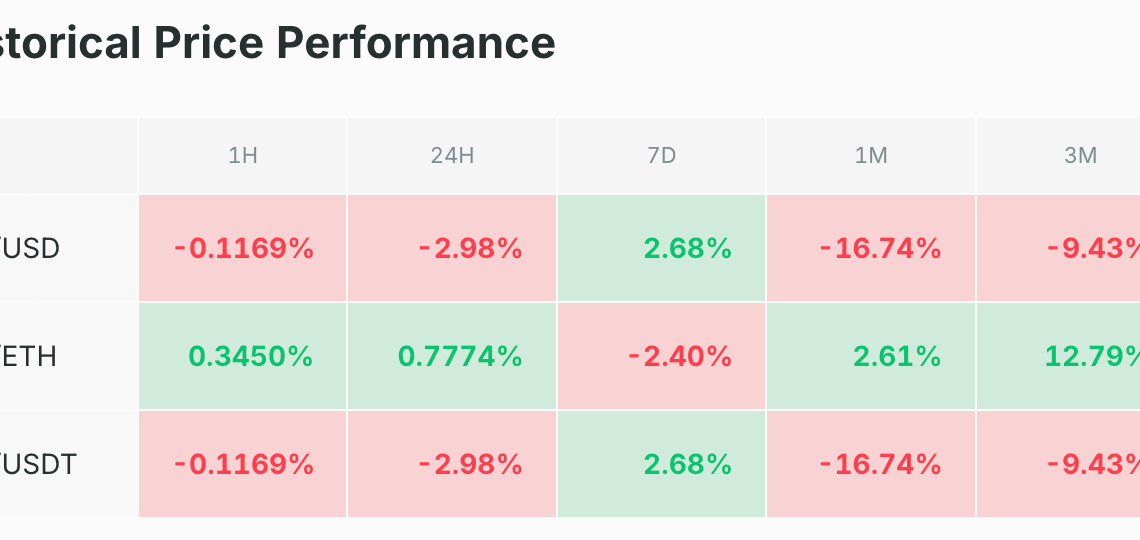Click the Historical Price Performance heading
Viewport: 1140px width, 540px height.
[x=277, y=42]
